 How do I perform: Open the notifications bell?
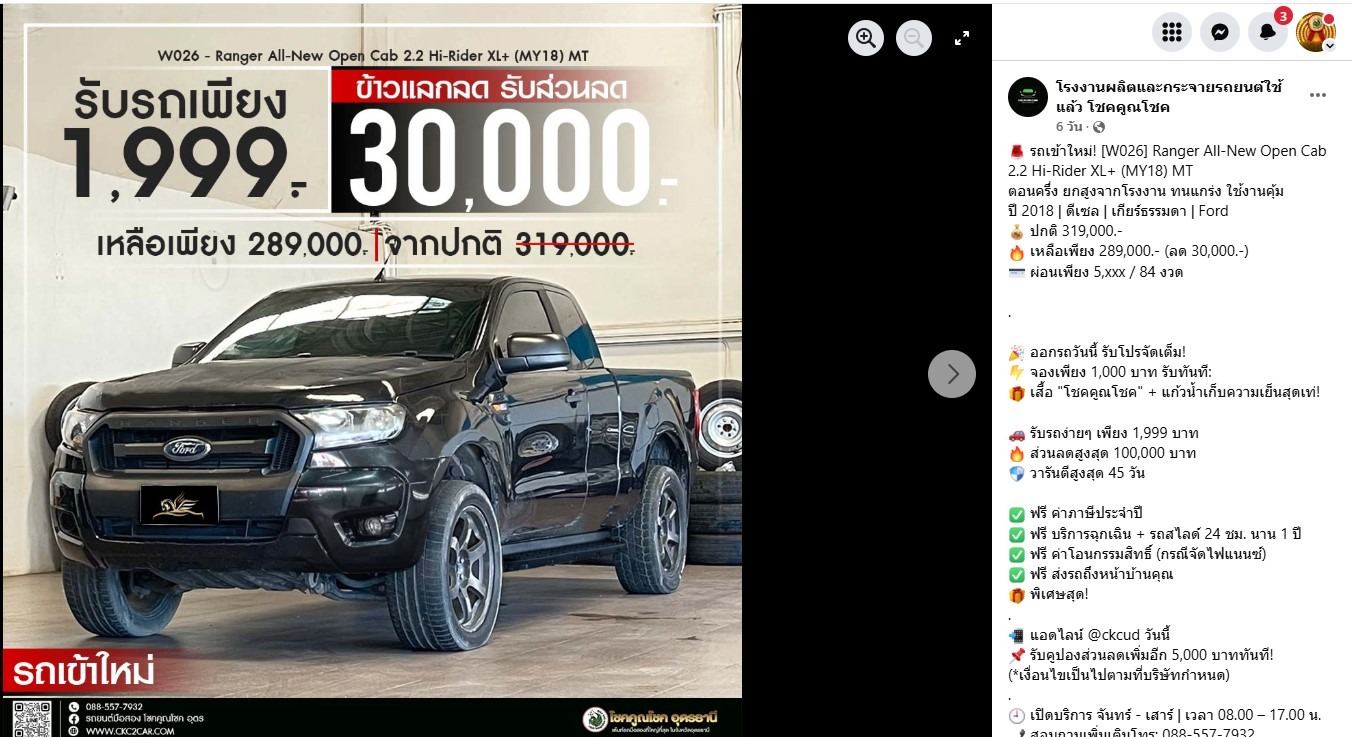click(x=1268, y=32)
